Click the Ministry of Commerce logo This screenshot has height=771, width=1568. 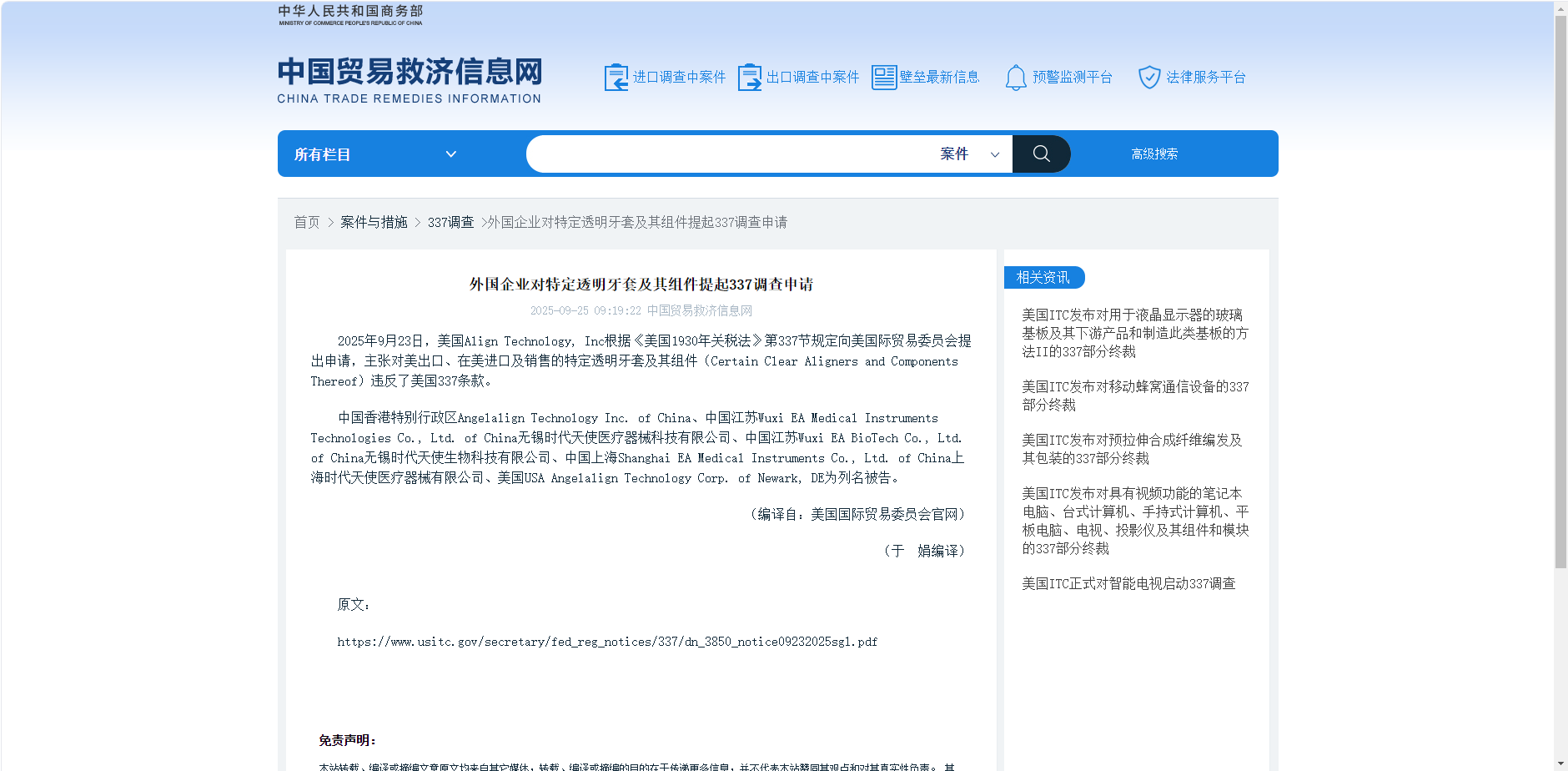tap(350, 15)
